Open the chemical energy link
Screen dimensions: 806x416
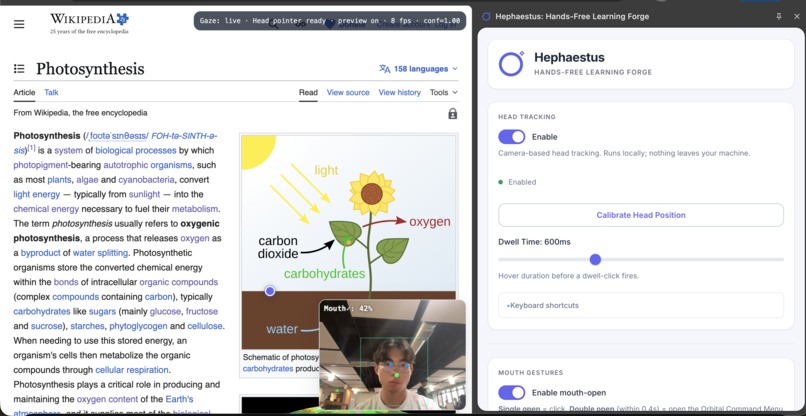tap(46, 209)
